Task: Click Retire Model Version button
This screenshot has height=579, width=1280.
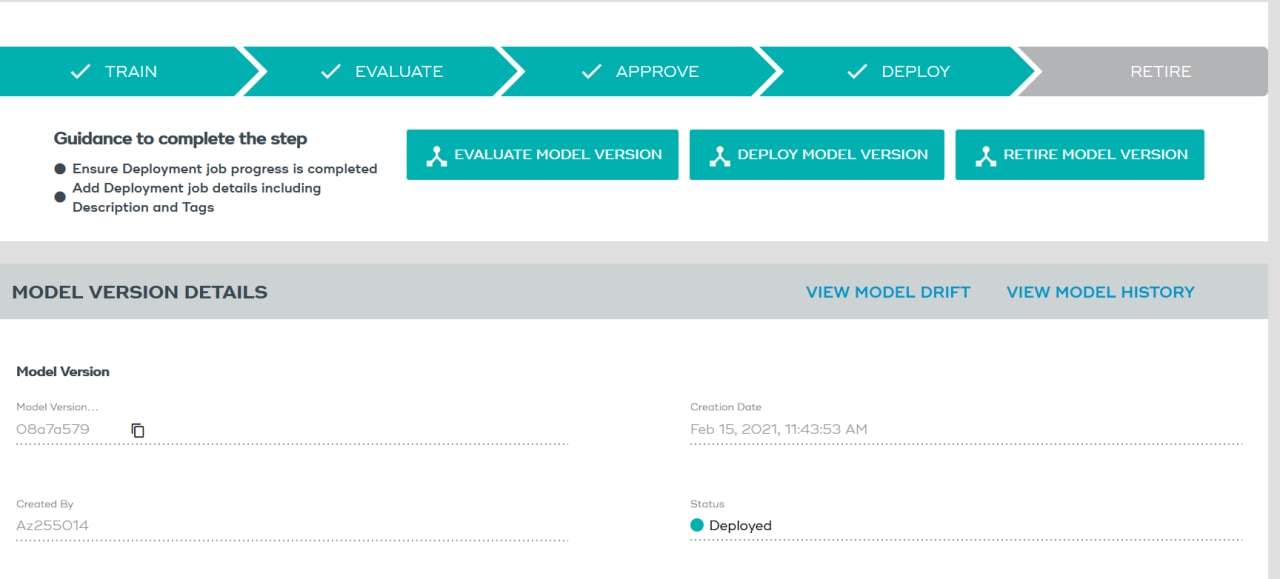Action: 1080,155
